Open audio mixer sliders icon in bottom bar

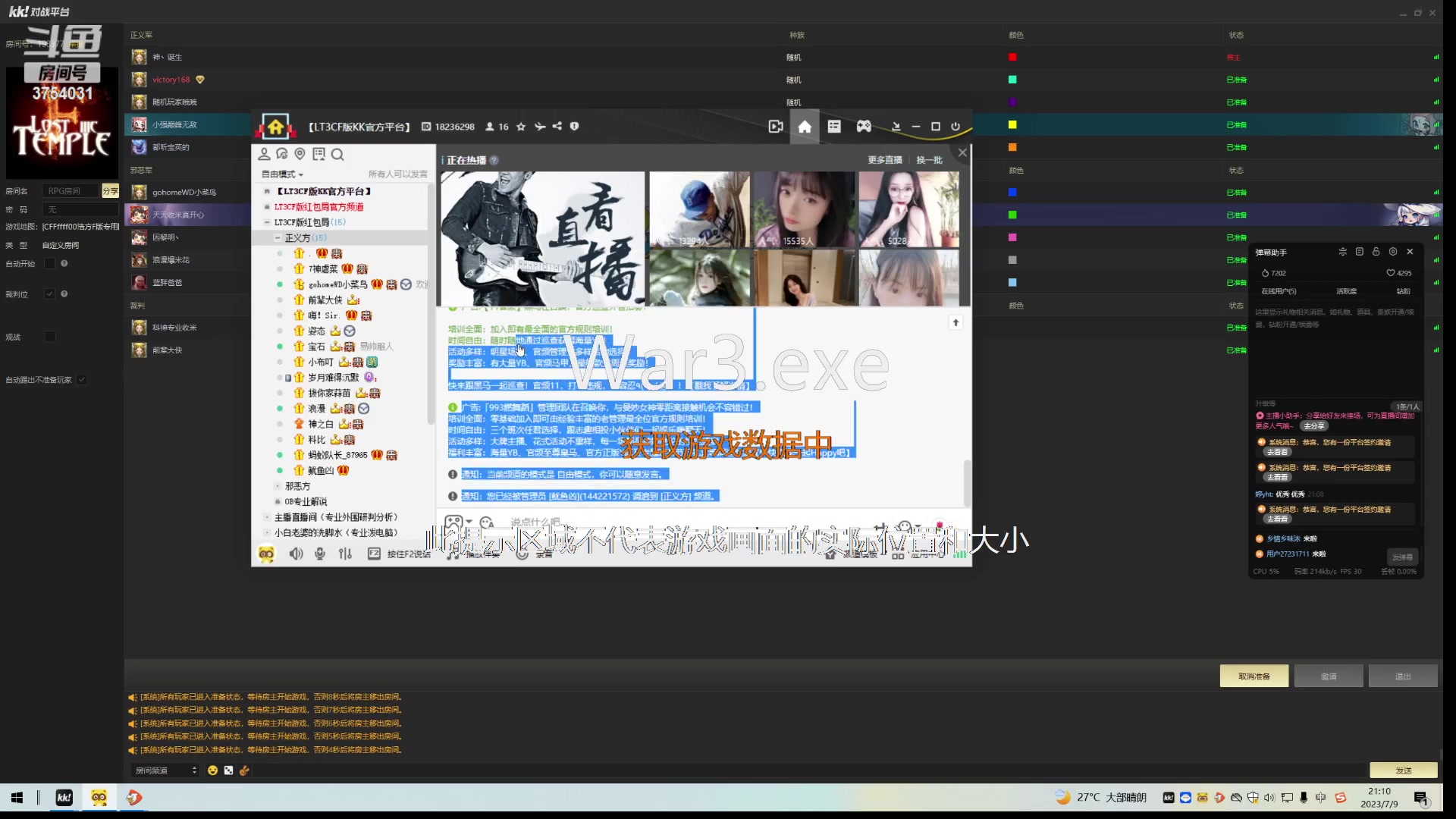point(346,554)
